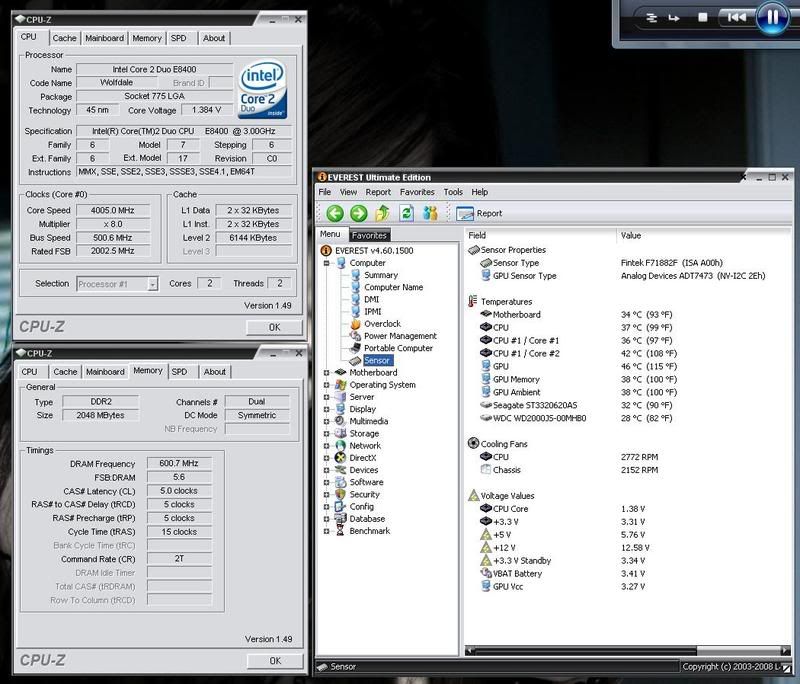Select Portable Computer tree item
Viewport: 800px width, 684px height.
tap(398, 348)
